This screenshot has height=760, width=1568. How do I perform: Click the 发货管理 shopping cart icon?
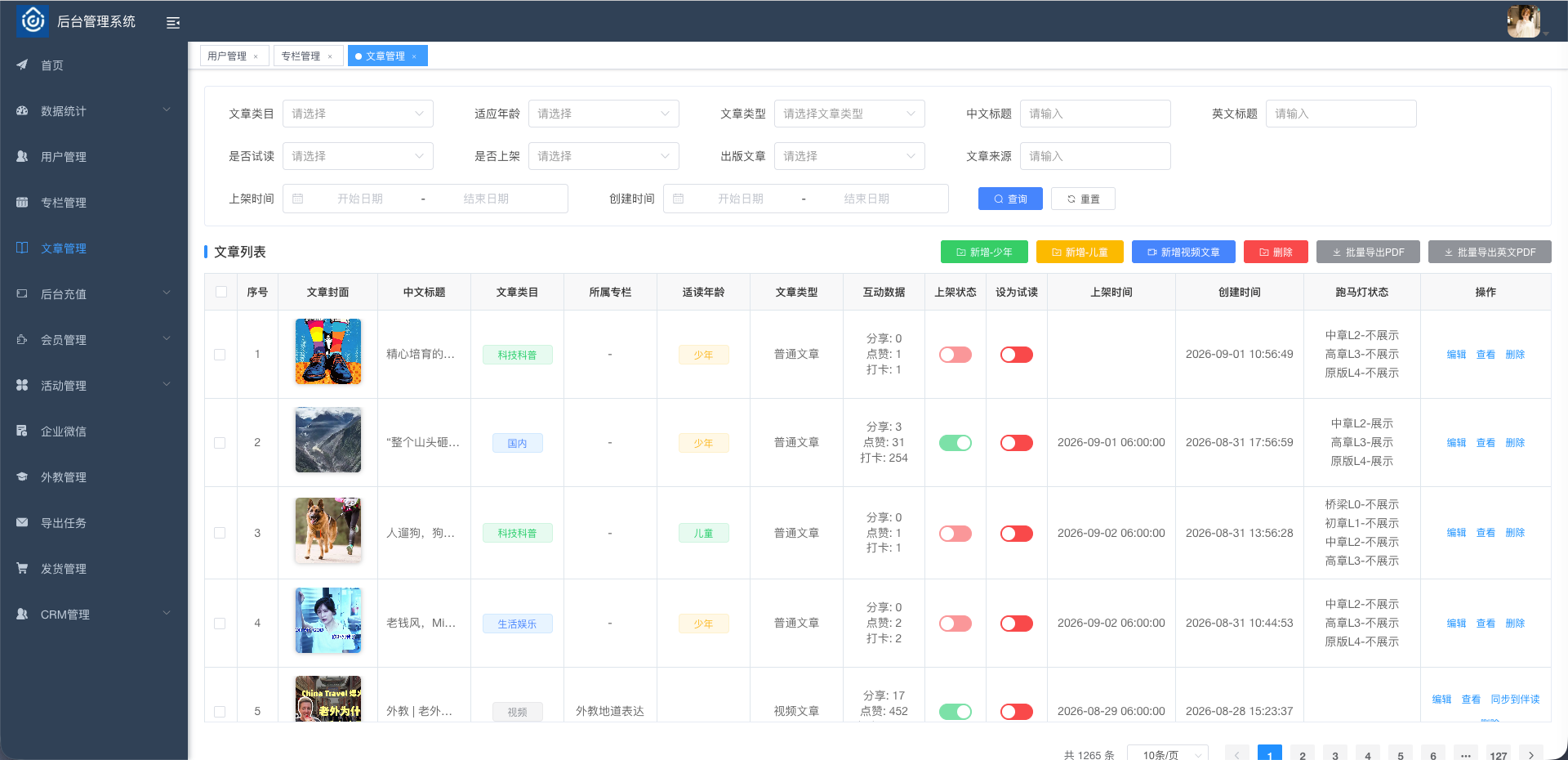(x=22, y=569)
